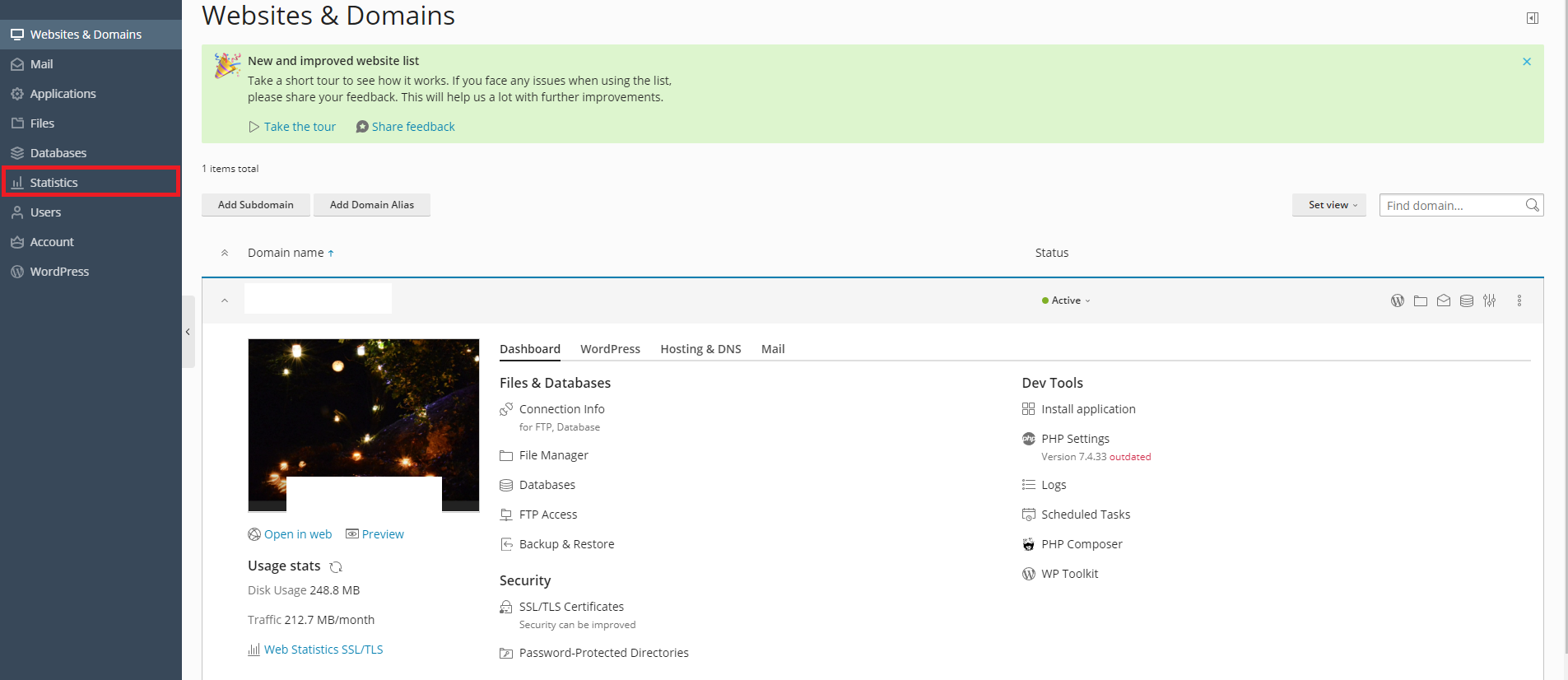Open WordPress from the domain row icons
1568x680 pixels.
point(1398,300)
